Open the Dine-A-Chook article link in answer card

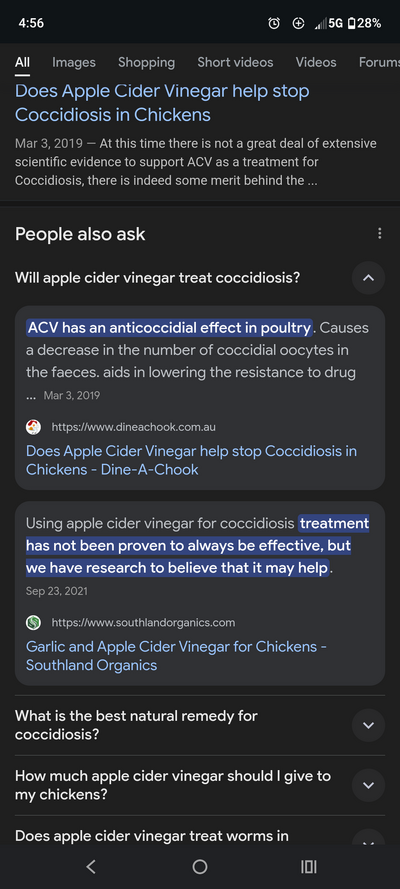coord(192,460)
